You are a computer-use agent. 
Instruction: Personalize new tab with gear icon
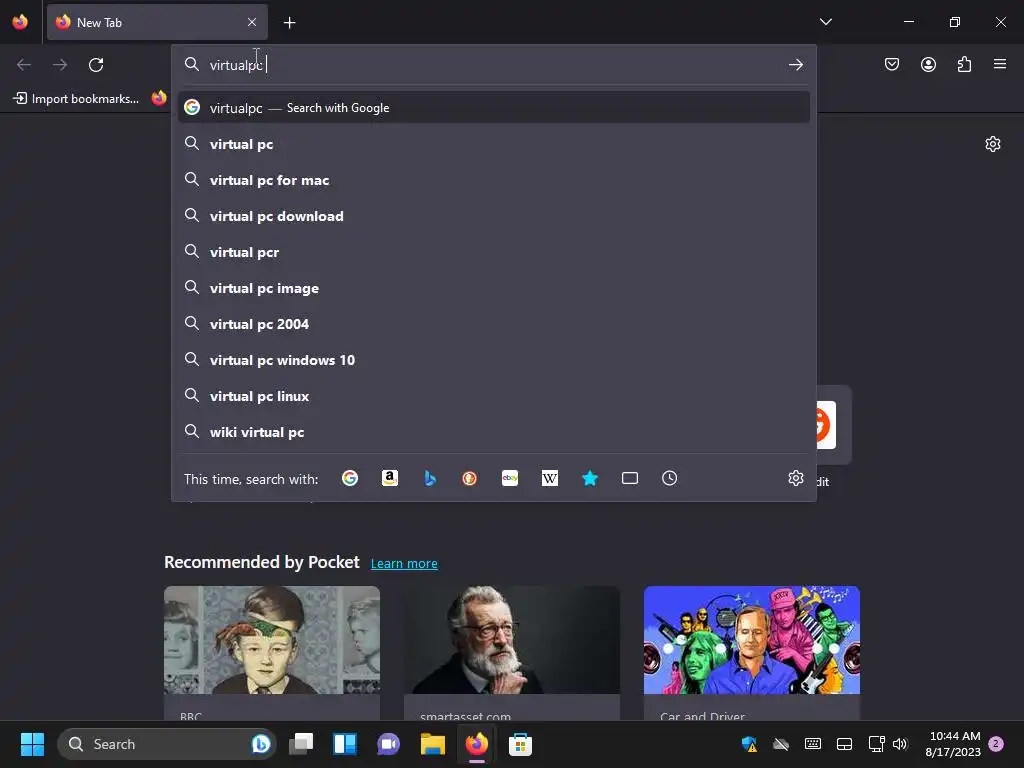click(x=993, y=144)
